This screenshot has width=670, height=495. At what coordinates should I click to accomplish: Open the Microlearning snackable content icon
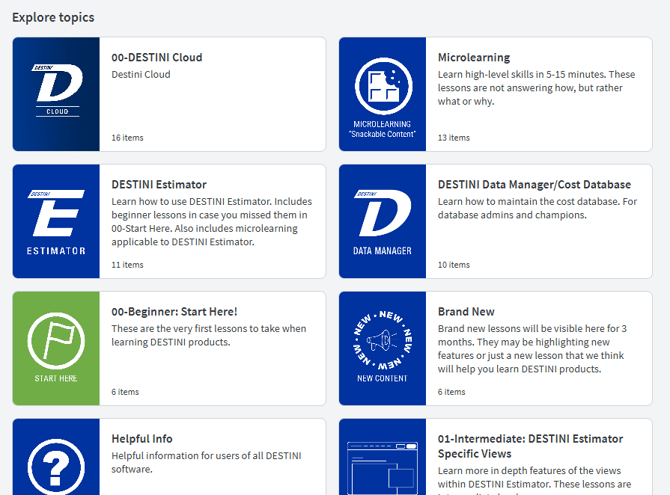coord(382,93)
